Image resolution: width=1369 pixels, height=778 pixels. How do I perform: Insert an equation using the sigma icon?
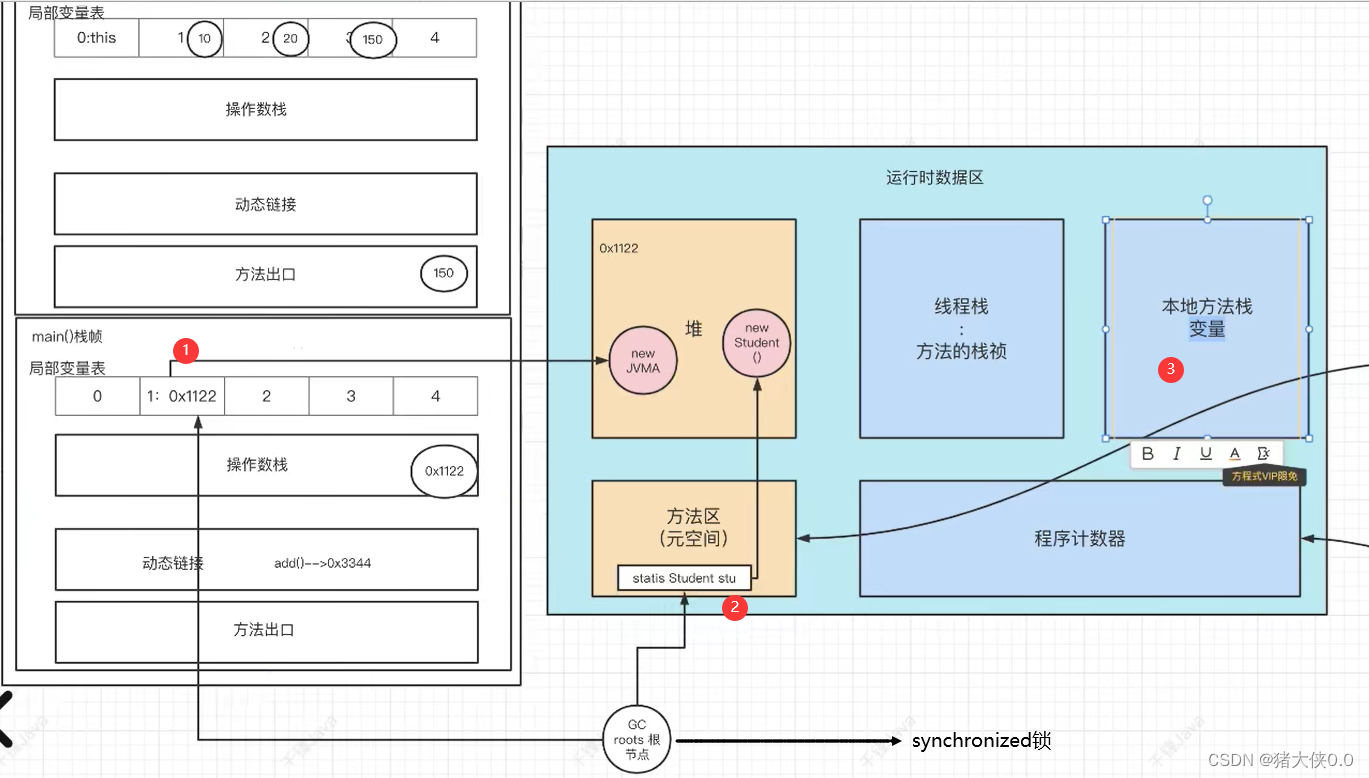1264,454
